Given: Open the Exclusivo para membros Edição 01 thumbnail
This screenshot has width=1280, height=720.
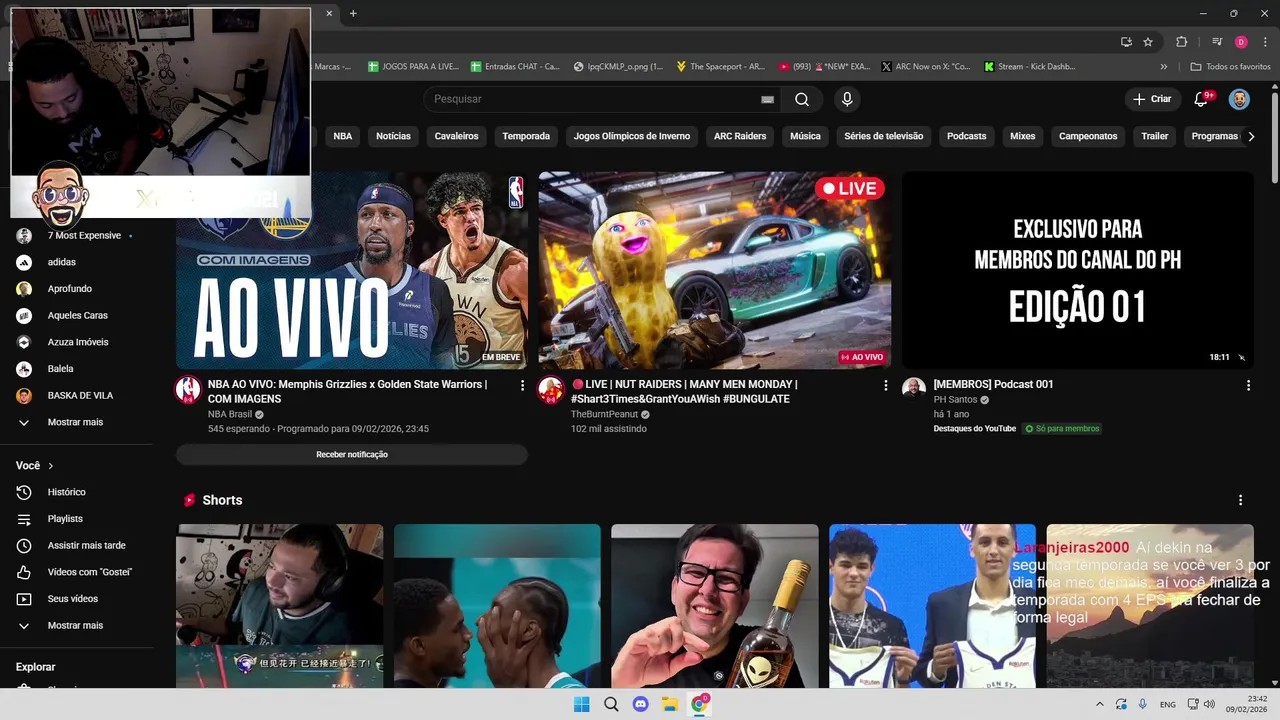Looking at the screenshot, I should pos(1077,270).
